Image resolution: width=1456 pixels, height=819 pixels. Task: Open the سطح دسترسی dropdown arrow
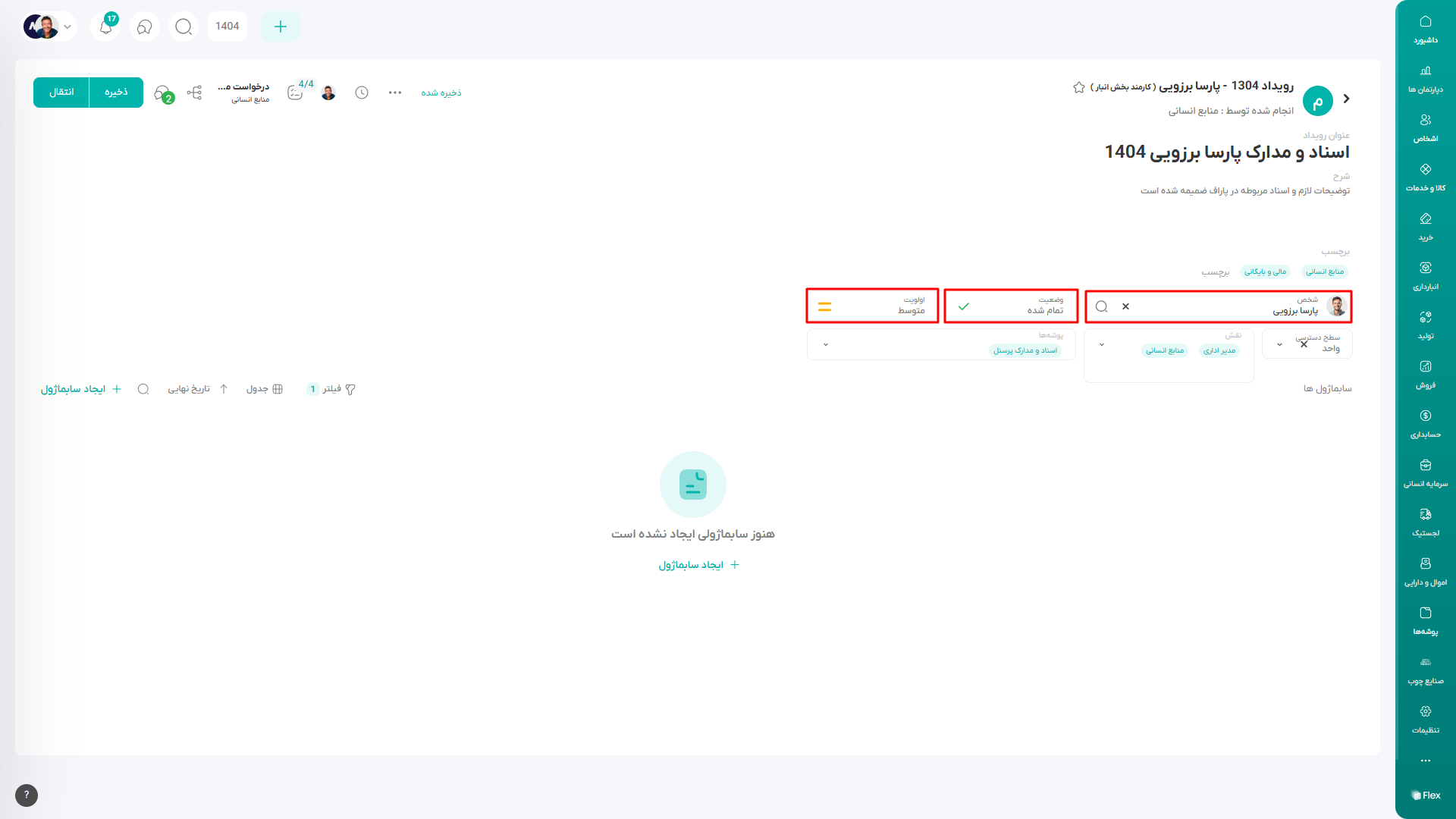pyautogui.click(x=1279, y=345)
